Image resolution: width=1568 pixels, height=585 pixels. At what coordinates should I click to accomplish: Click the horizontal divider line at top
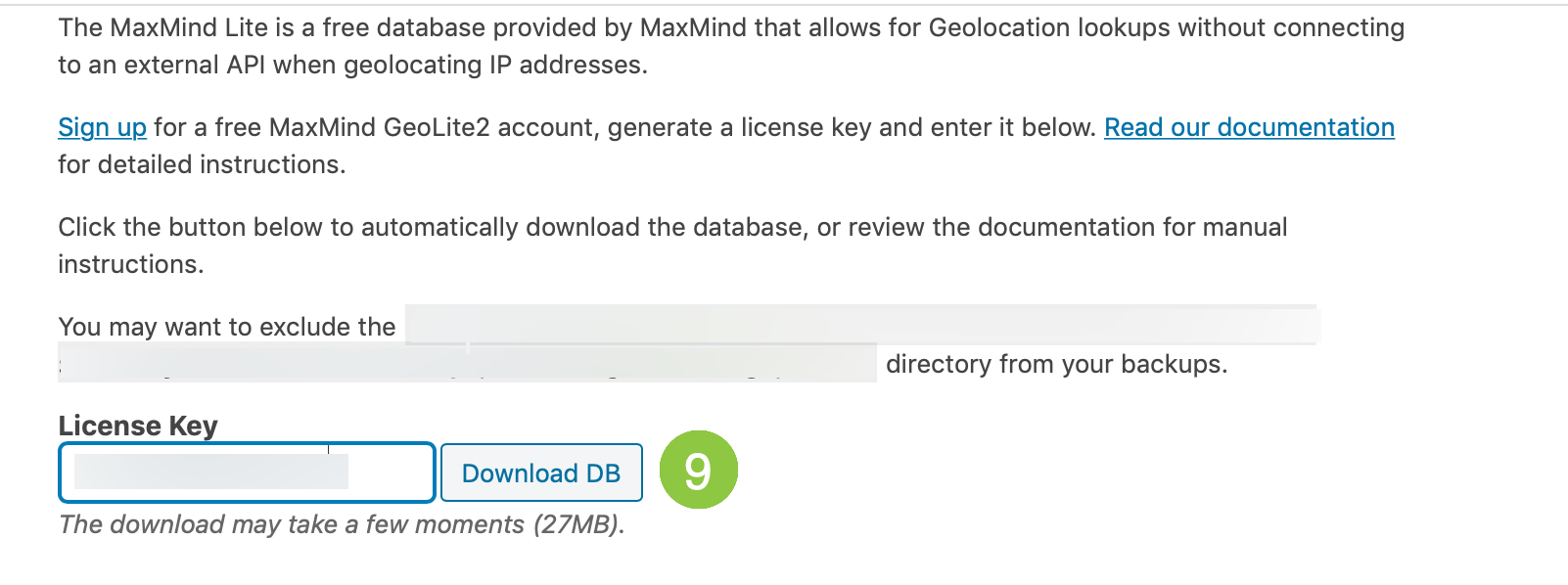(784, 5)
